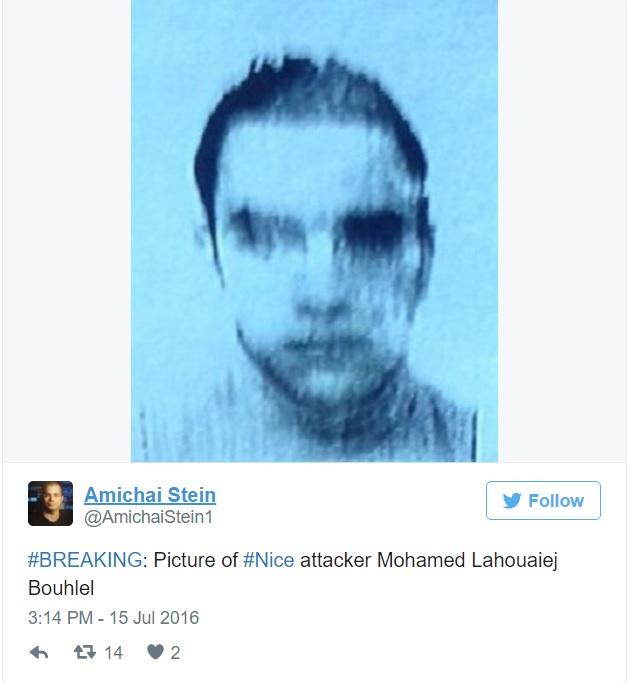Viewport: 627px width, 683px height.
Task: Click the like count 2
Action: pyautogui.click(x=175, y=653)
